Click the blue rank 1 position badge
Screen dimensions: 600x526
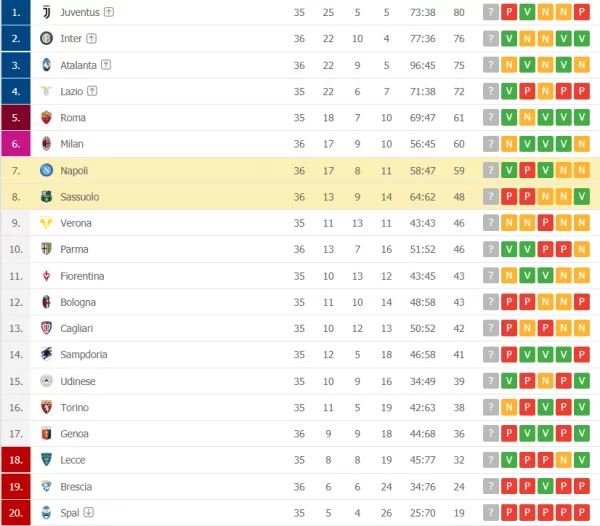pos(16,12)
